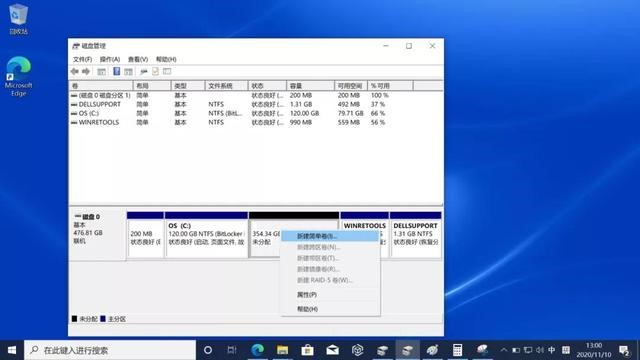640x360 pixels.
Task: Click the show/hide console tree toolbar icon
Action: pyautogui.click(x=101, y=72)
